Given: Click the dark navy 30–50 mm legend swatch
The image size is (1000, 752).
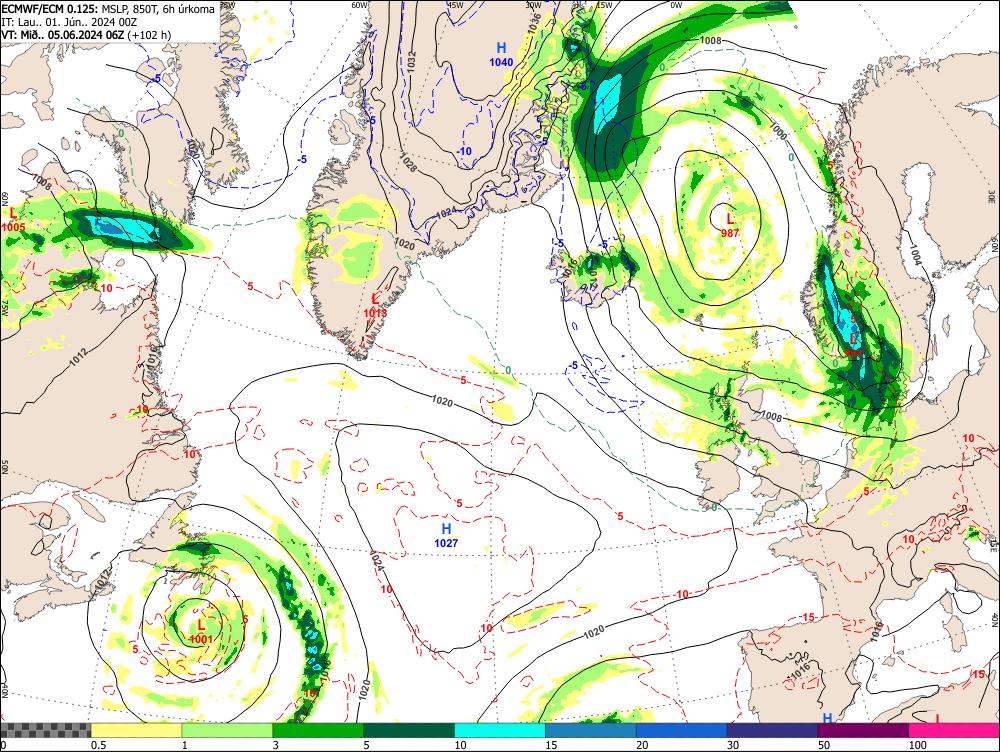Looking at the screenshot, I should [x=772, y=730].
